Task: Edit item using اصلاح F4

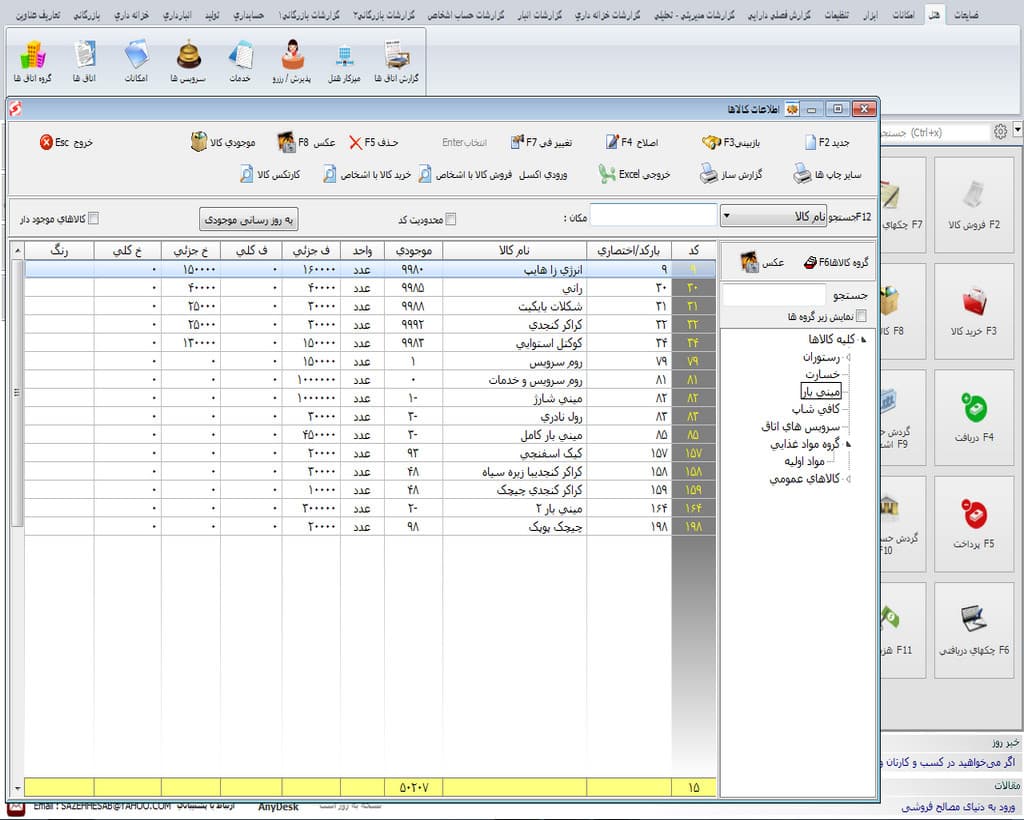Action: pos(632,142)
